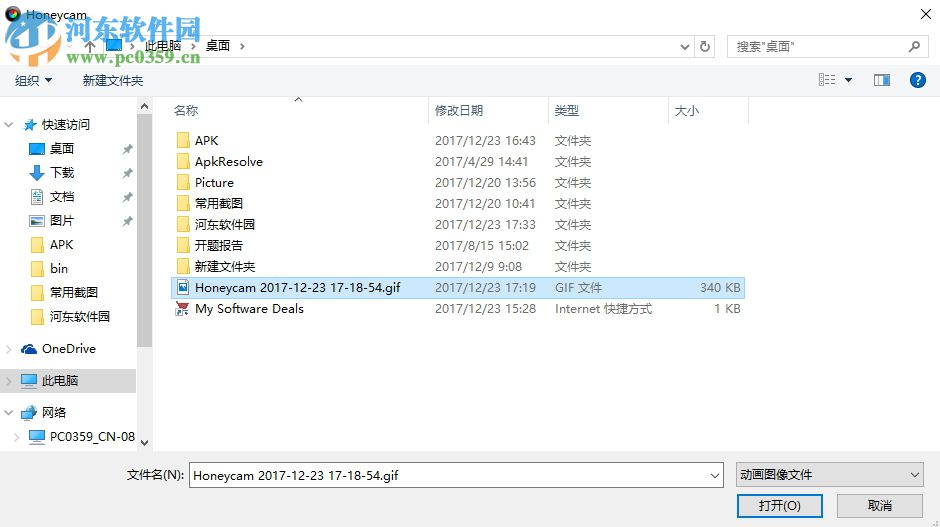Click the 此电脑 computer icon in sidebar
Screen dimensions: 940x527
[x=29, y=380]
